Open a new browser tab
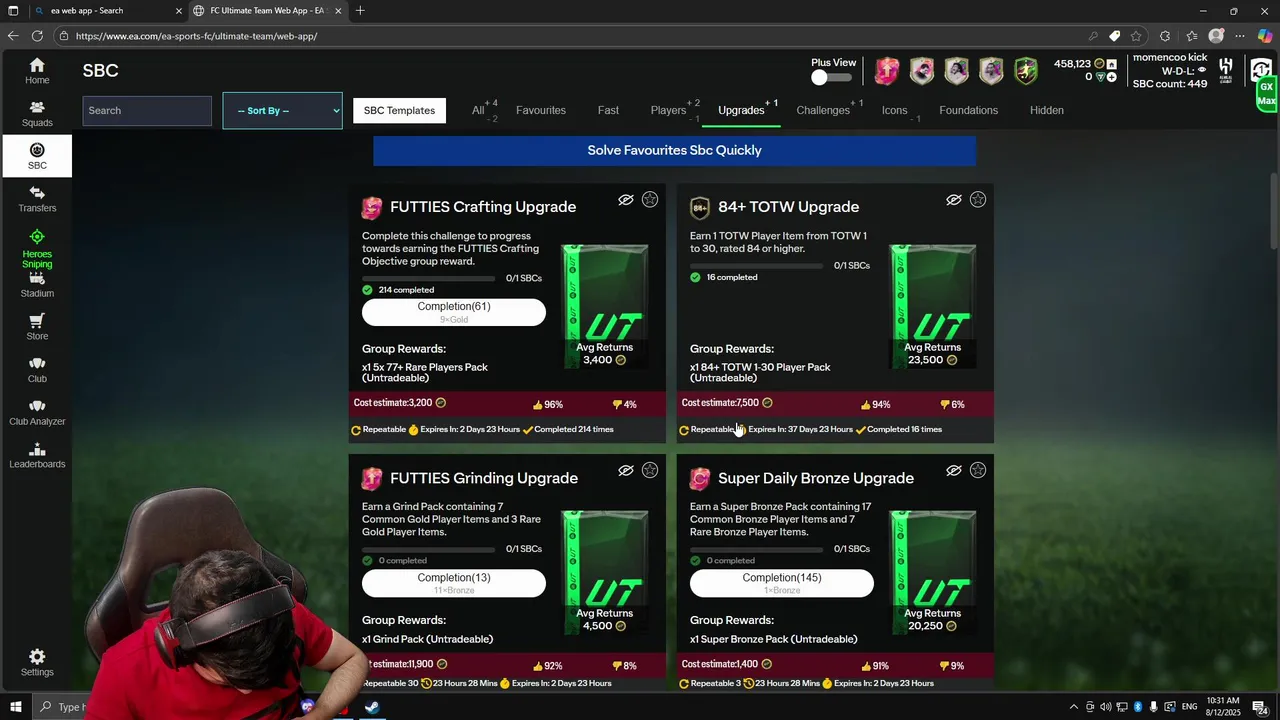Image resolution: width=1280 pixels, height=720 pixels. 360,11
